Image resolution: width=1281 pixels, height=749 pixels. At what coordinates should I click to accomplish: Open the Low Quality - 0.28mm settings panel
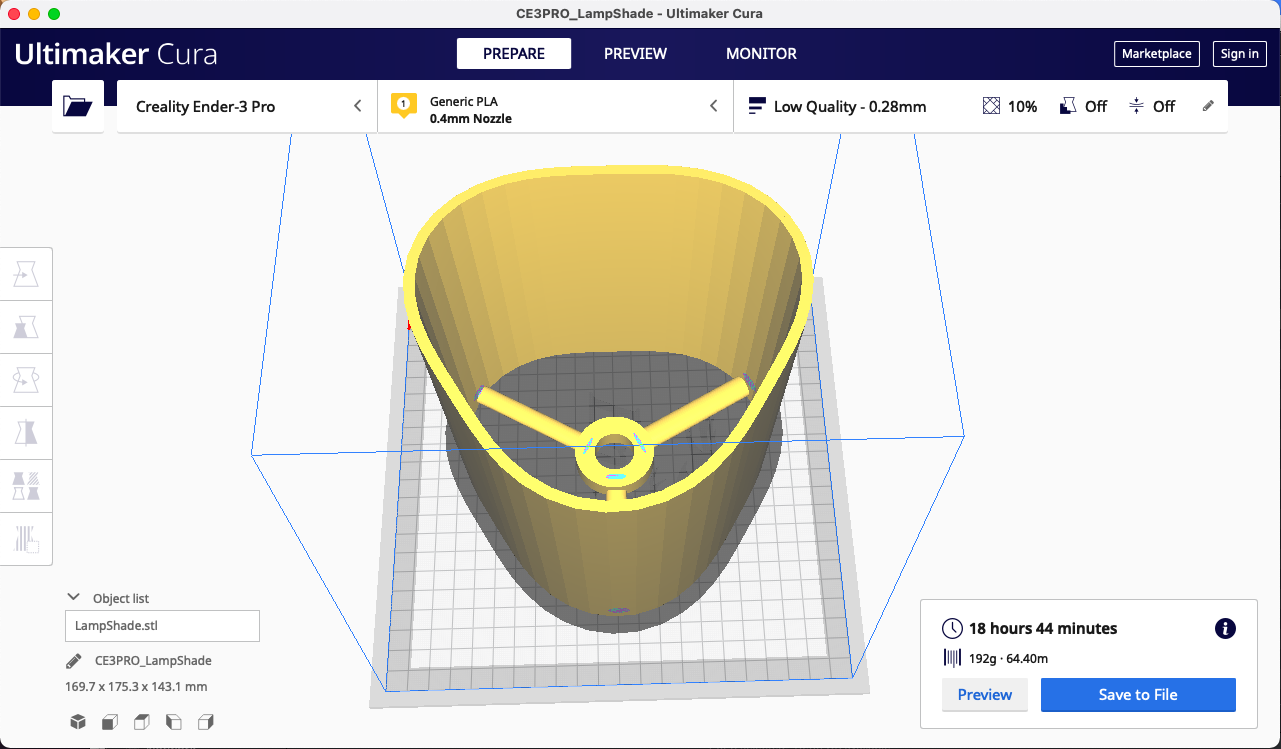pyautogui.click(x=981, y=106)
